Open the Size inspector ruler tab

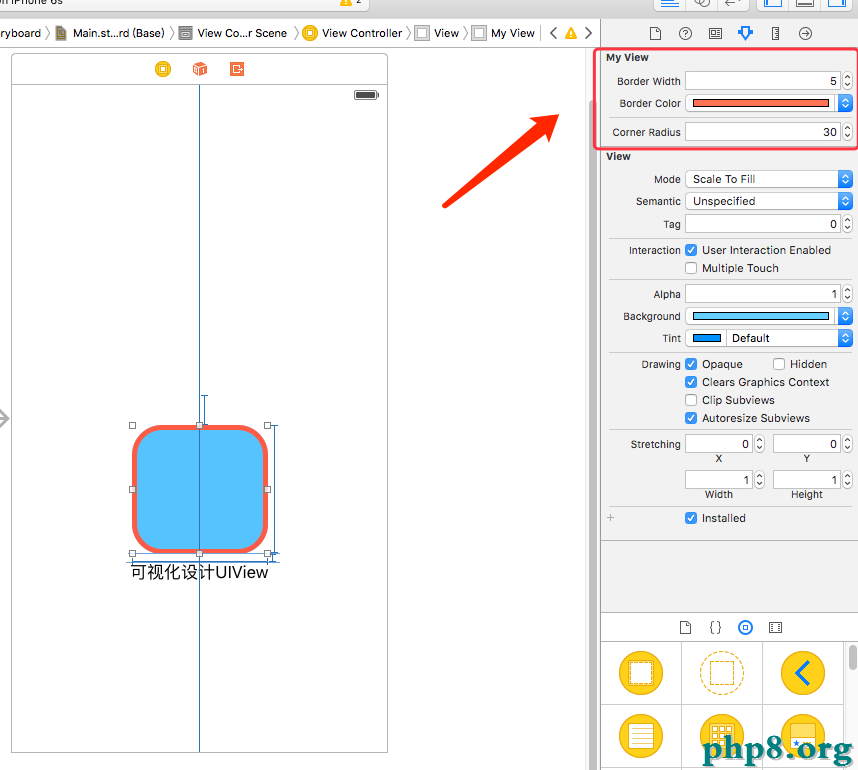click(x=775, y=33)
